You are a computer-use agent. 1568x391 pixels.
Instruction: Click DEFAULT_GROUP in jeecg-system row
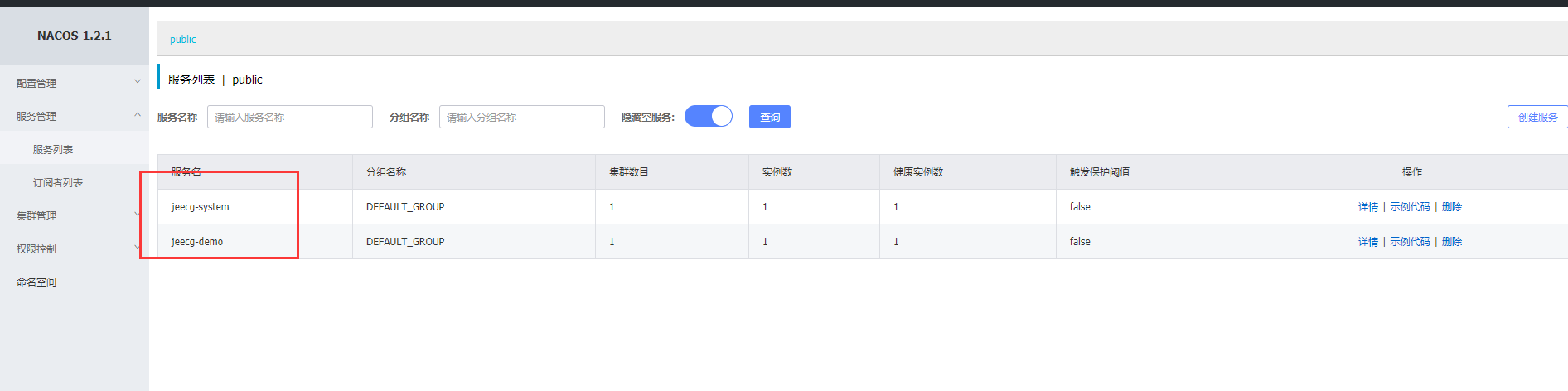coord(405,206)
